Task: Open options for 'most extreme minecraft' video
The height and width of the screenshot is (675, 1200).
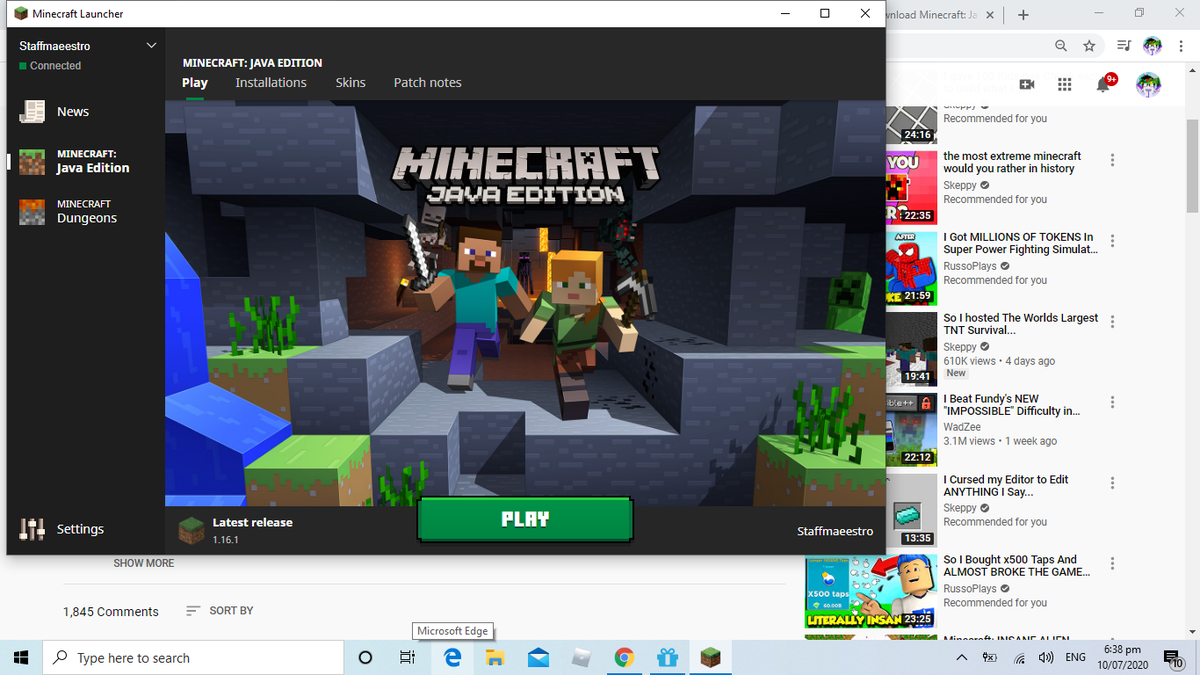Action: 1112,160
